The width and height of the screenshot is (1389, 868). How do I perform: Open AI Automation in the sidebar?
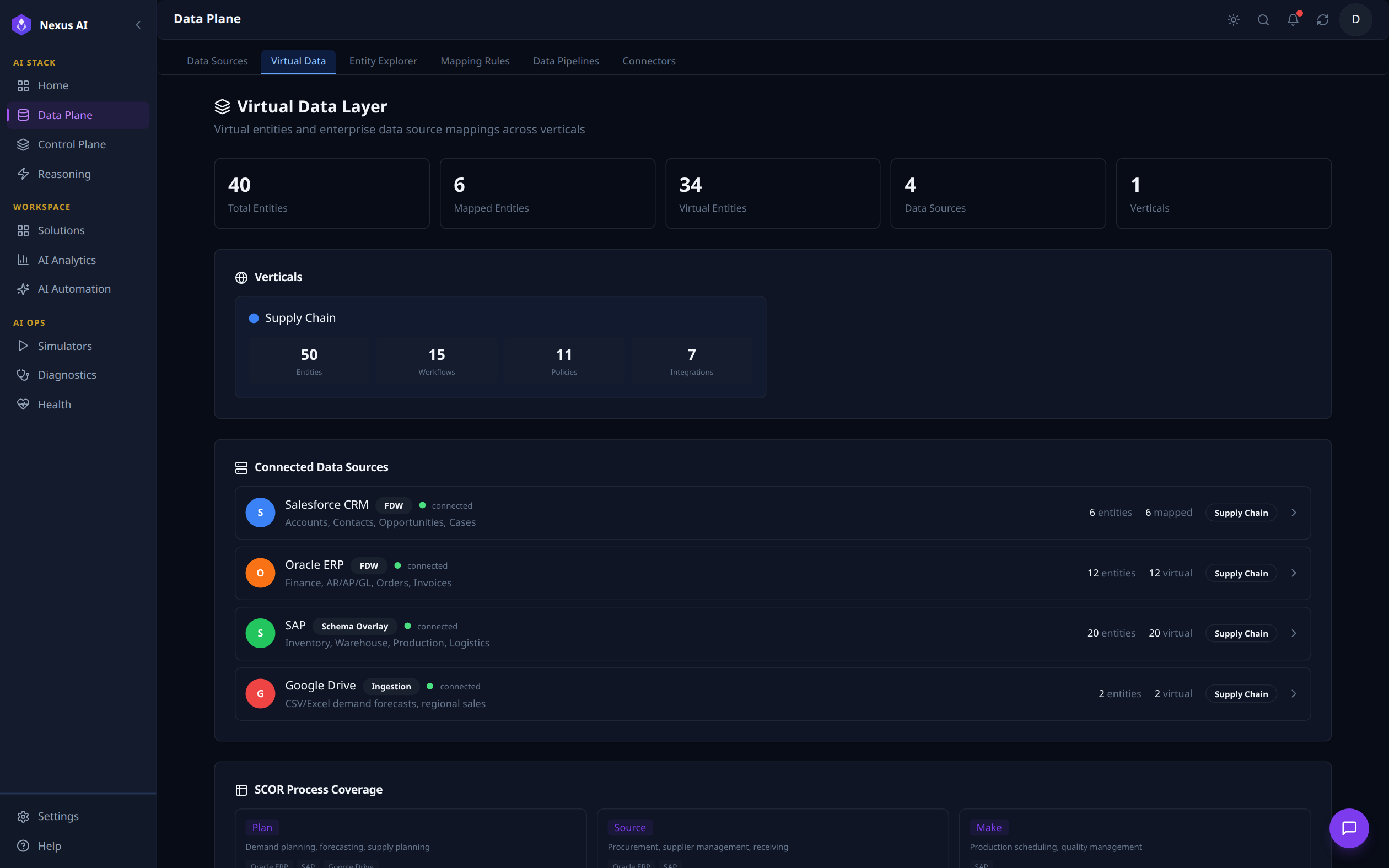(78, 289)
